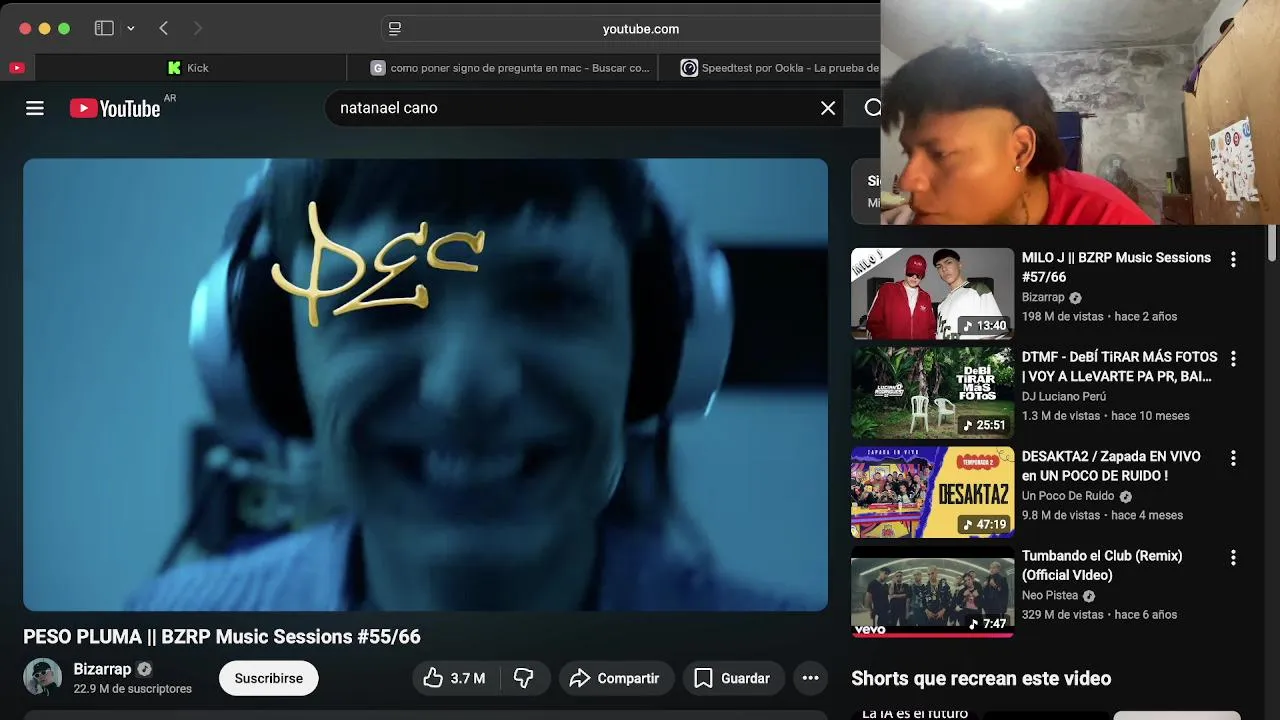Viewport: 1280px width, 720px height.
Task: Save the video with Guardar
Action: [x=733, y=678]
